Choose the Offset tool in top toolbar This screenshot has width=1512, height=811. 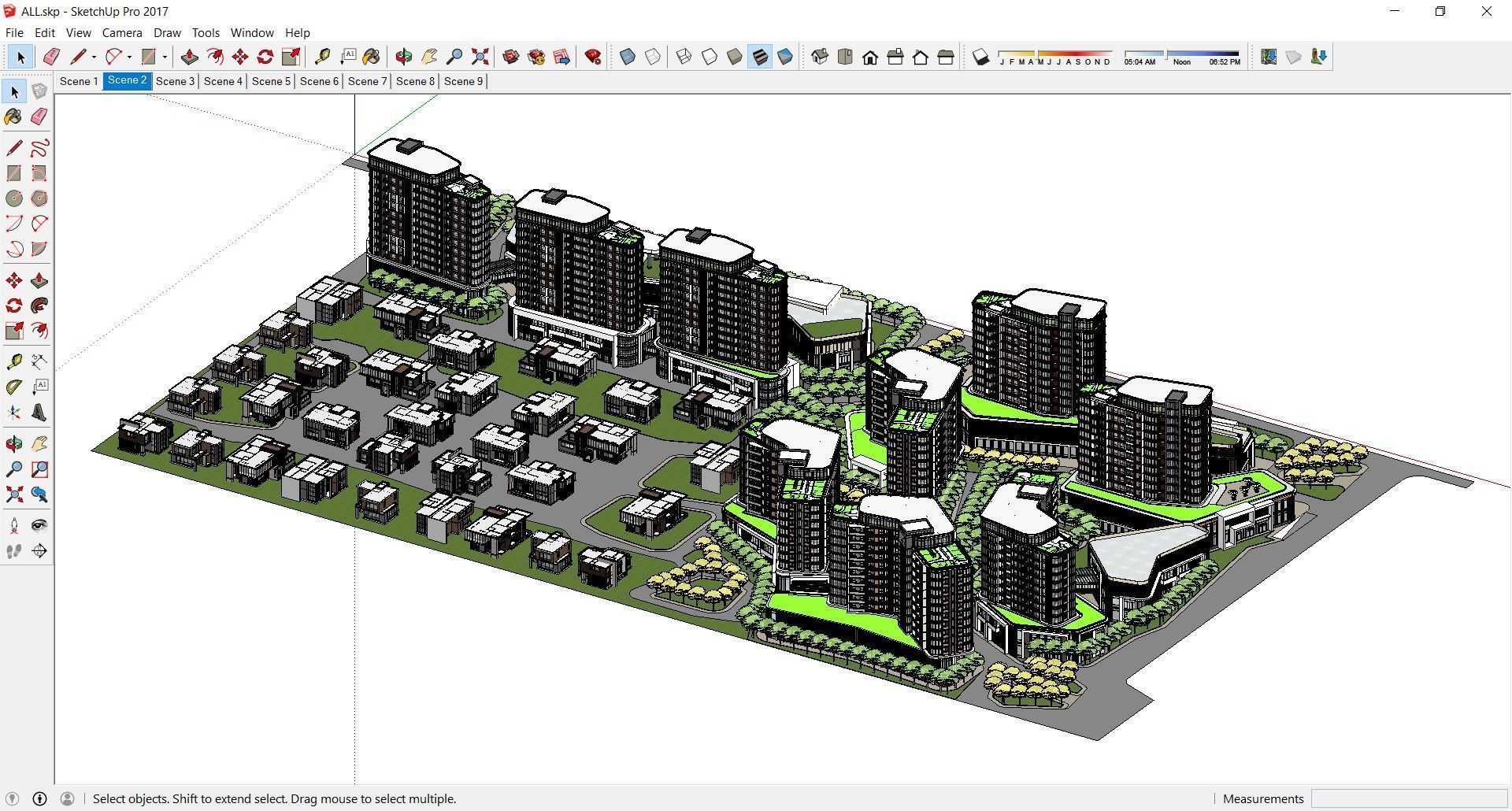(x=215, y=57)
